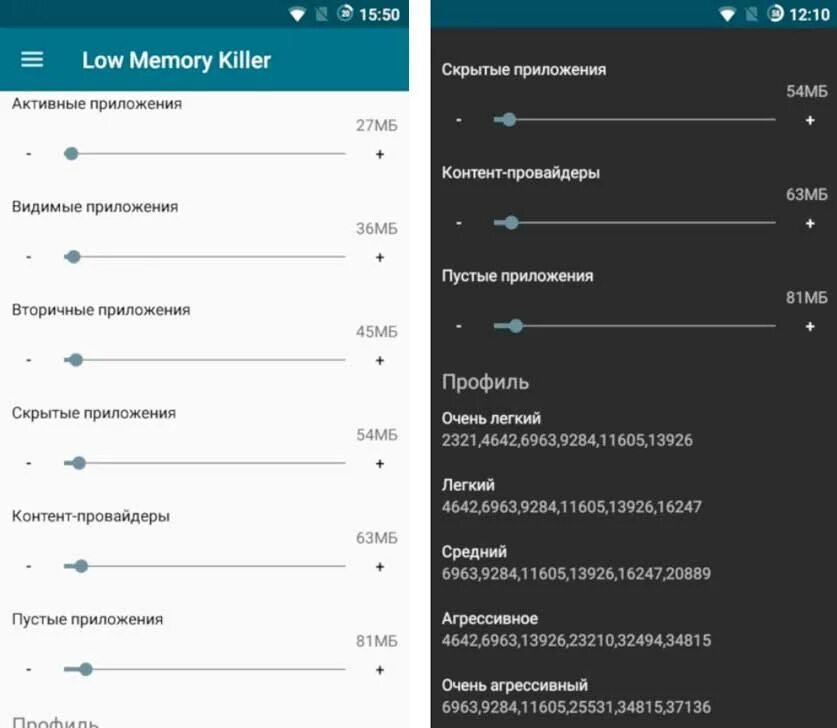Tap the 45МБ value label
The height and width of the screenshot is (728, 837).
(377, 331)
